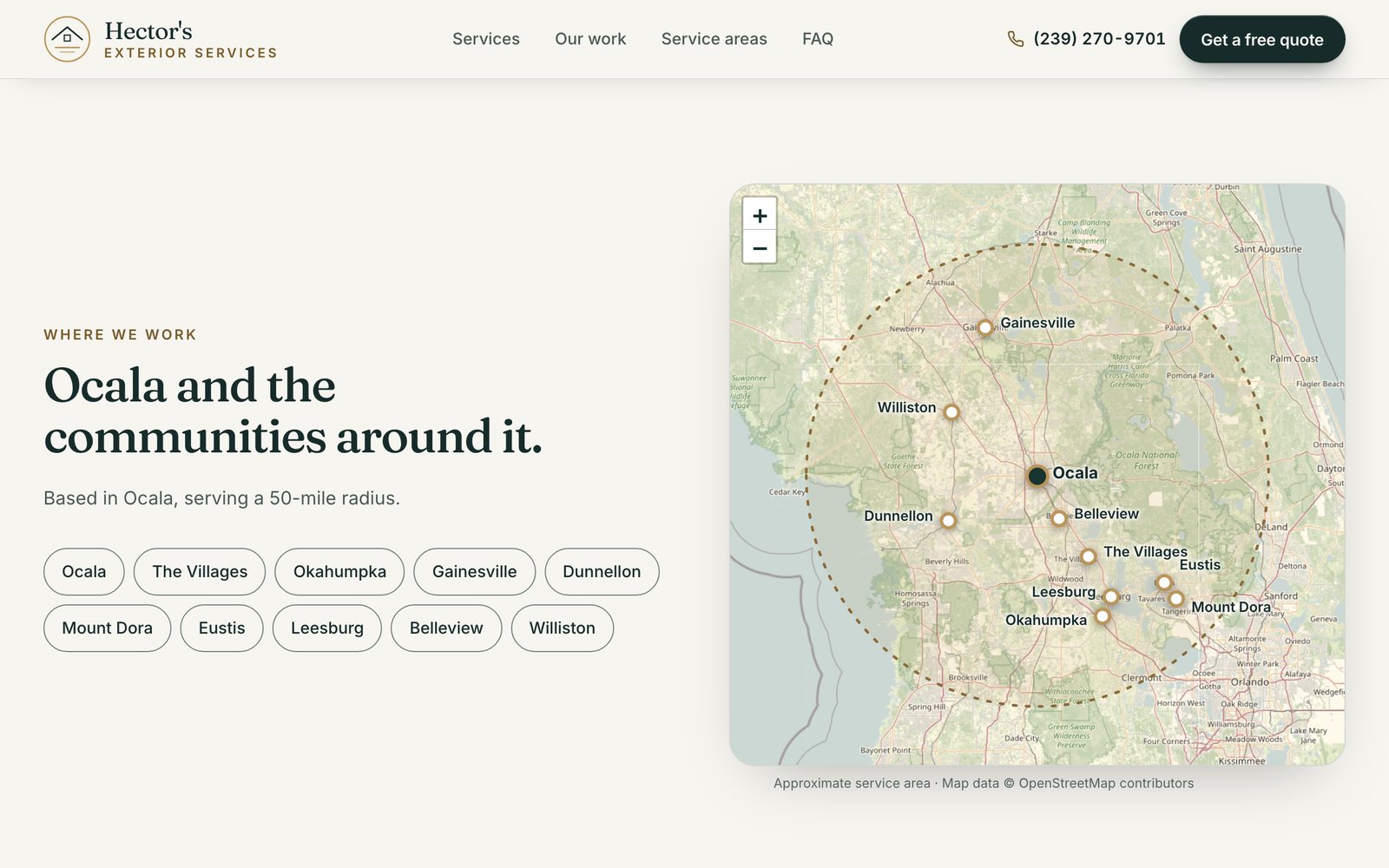Viewport: 1389px width, 868px height.
Task: Select The Villages area chip
Action: tap(200, 572)
